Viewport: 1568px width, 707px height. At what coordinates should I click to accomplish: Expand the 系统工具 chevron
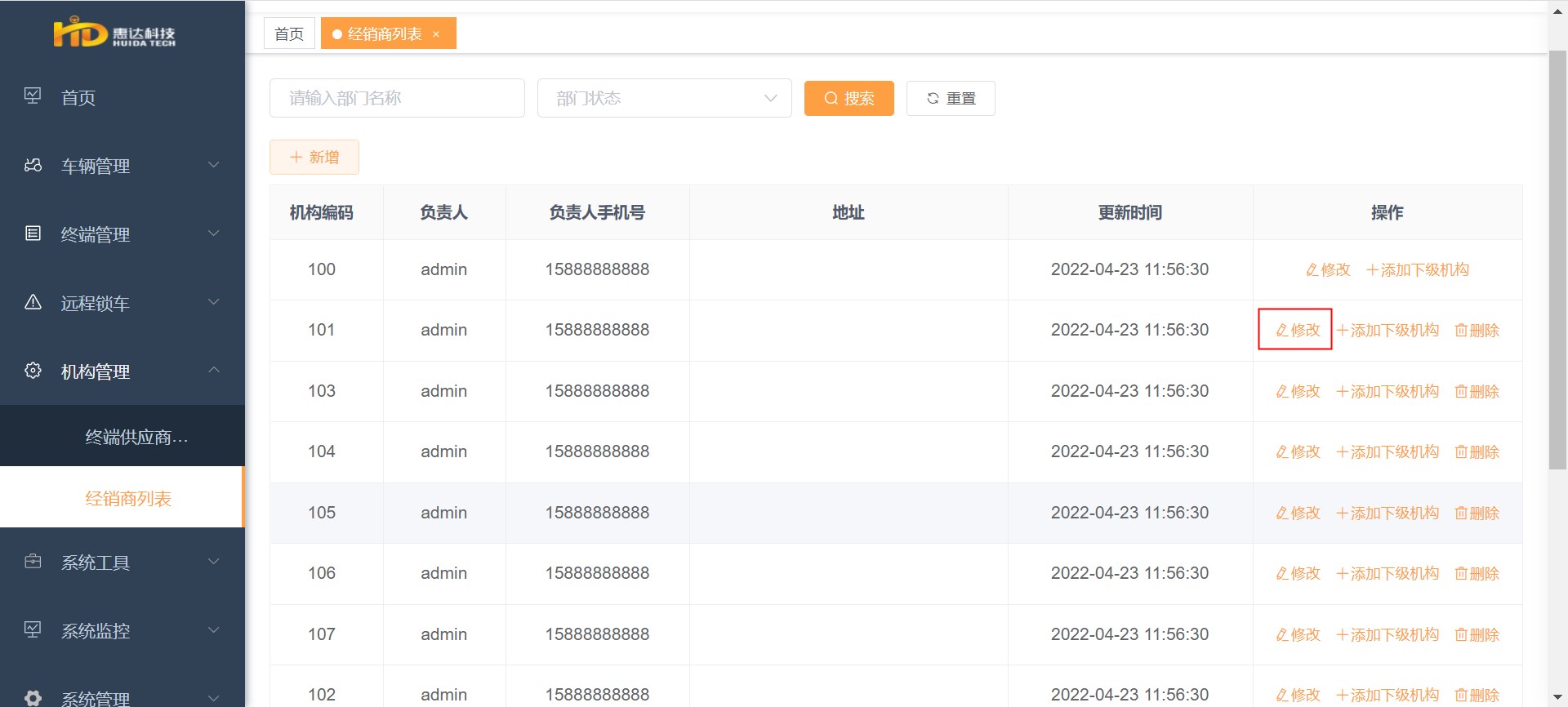pos(213,562)
